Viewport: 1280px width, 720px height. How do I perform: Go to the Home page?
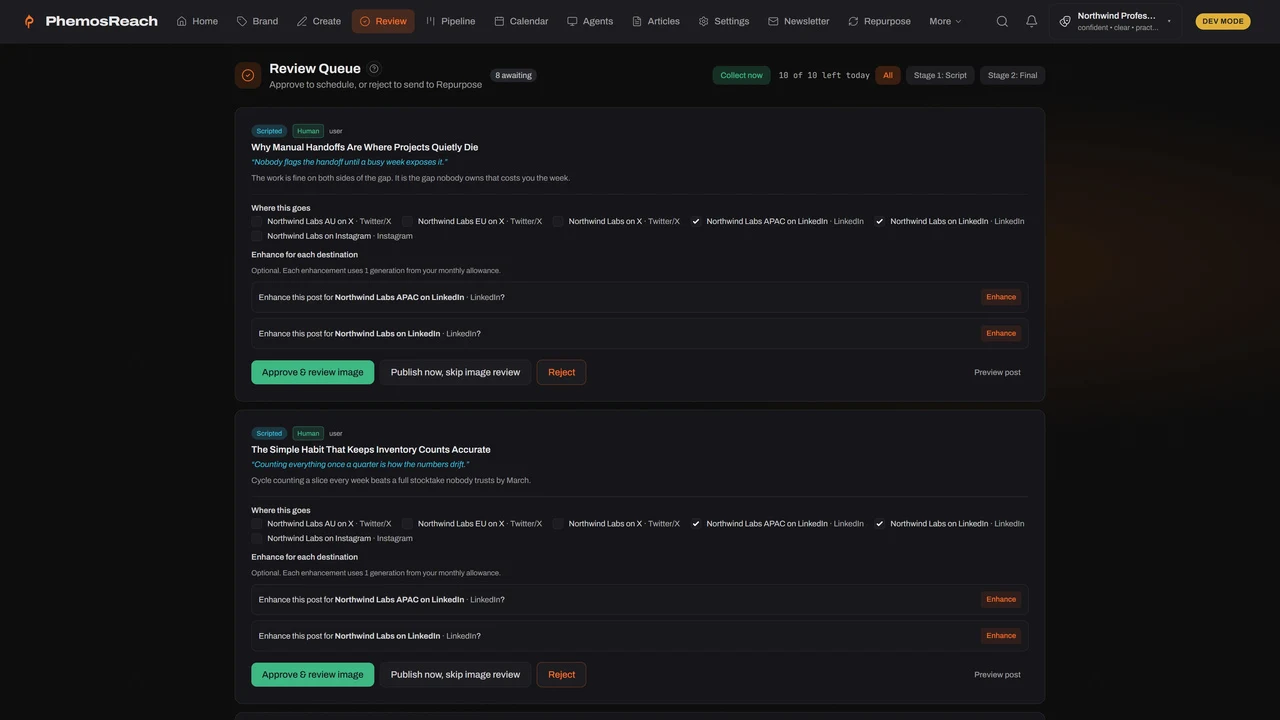click(197, 21)
